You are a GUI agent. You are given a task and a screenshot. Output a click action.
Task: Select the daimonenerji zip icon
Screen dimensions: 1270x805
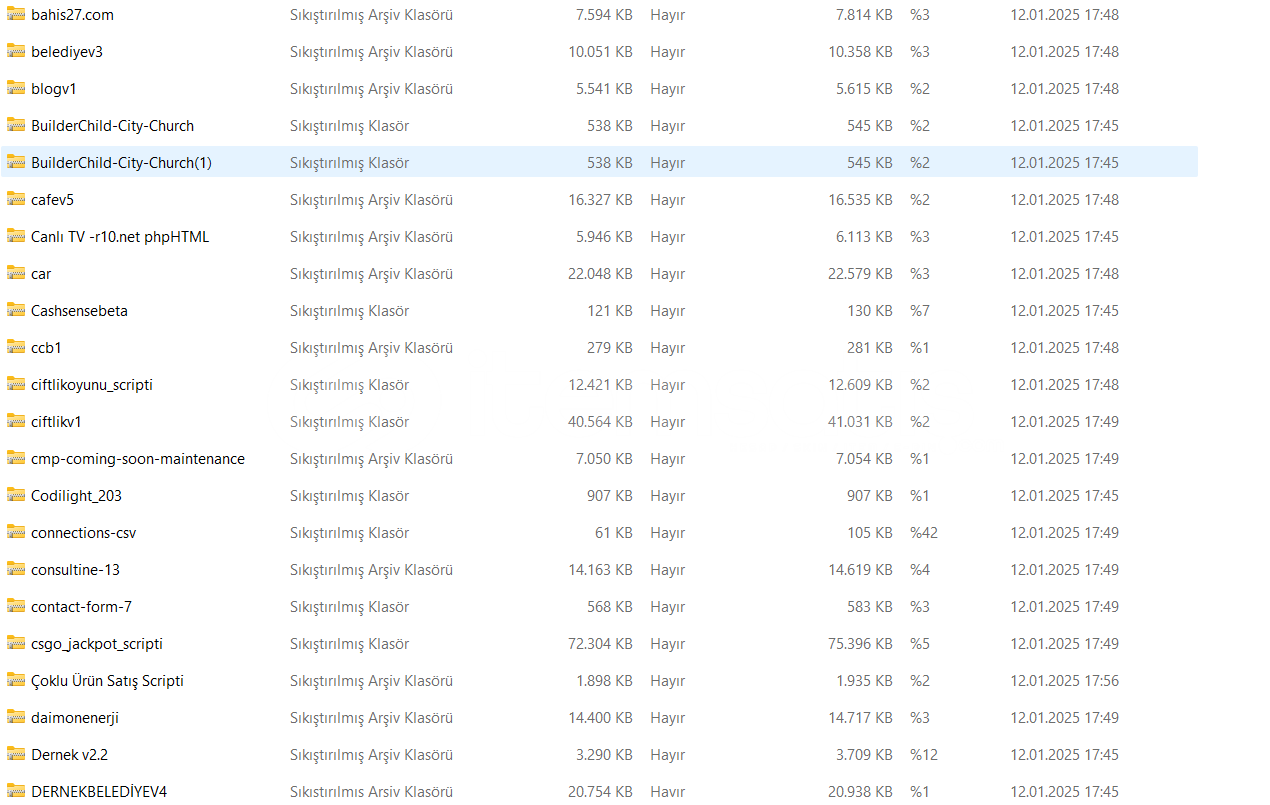click(16, 717)
